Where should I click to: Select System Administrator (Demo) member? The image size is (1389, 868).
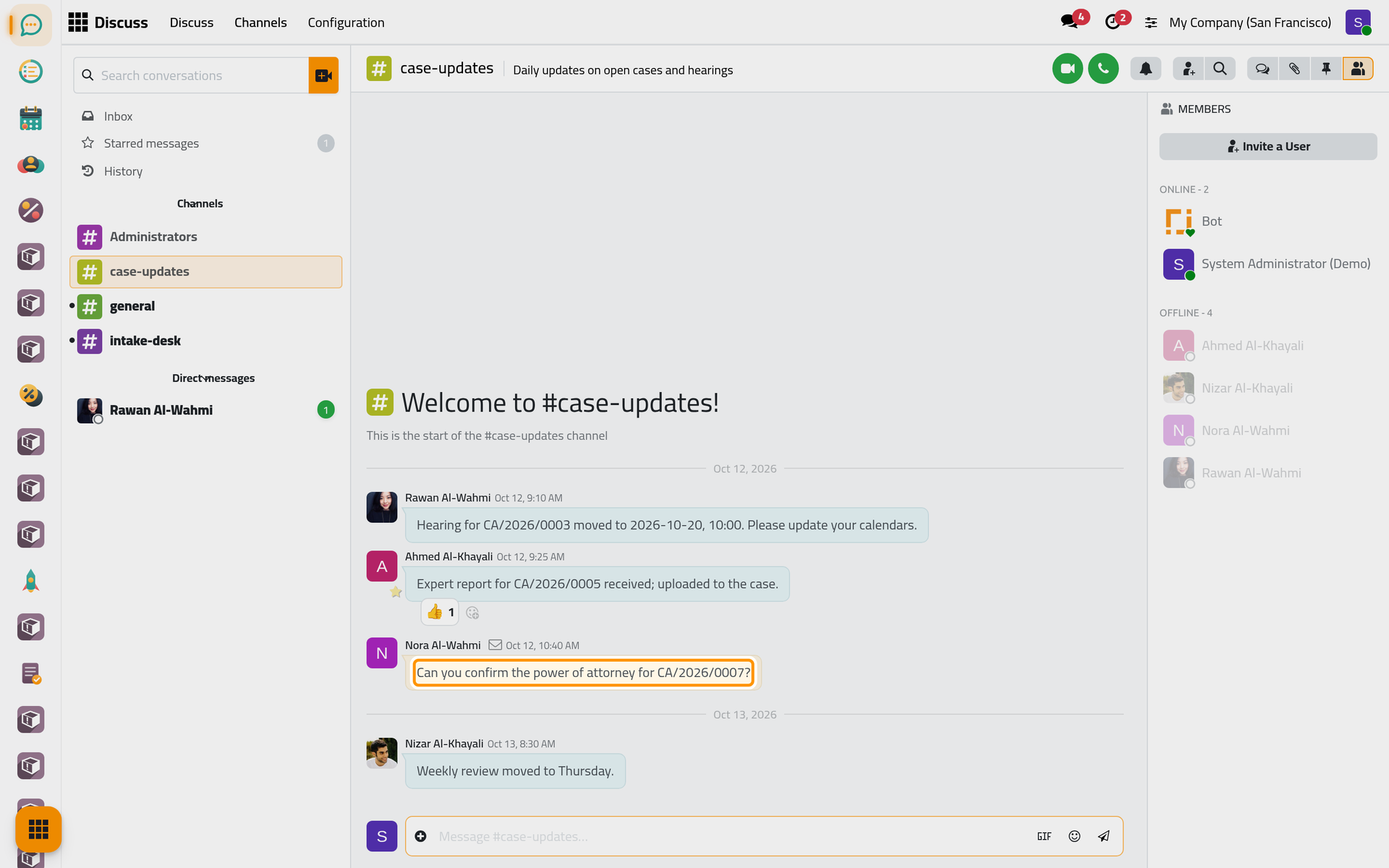click(x=1268, y=264)
